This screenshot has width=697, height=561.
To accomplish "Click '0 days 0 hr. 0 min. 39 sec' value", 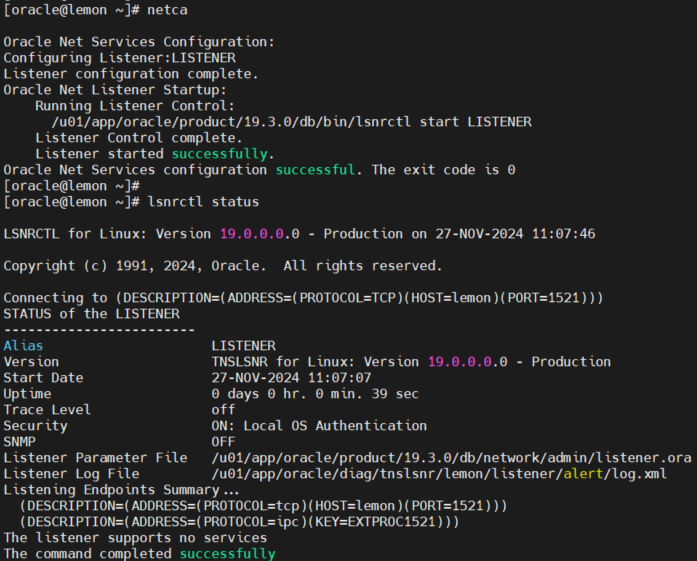I will point(315,394).
